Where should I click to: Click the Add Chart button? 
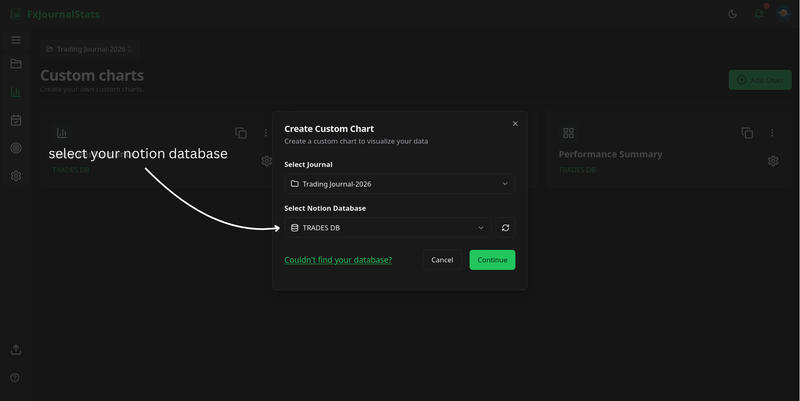[760, 80]
